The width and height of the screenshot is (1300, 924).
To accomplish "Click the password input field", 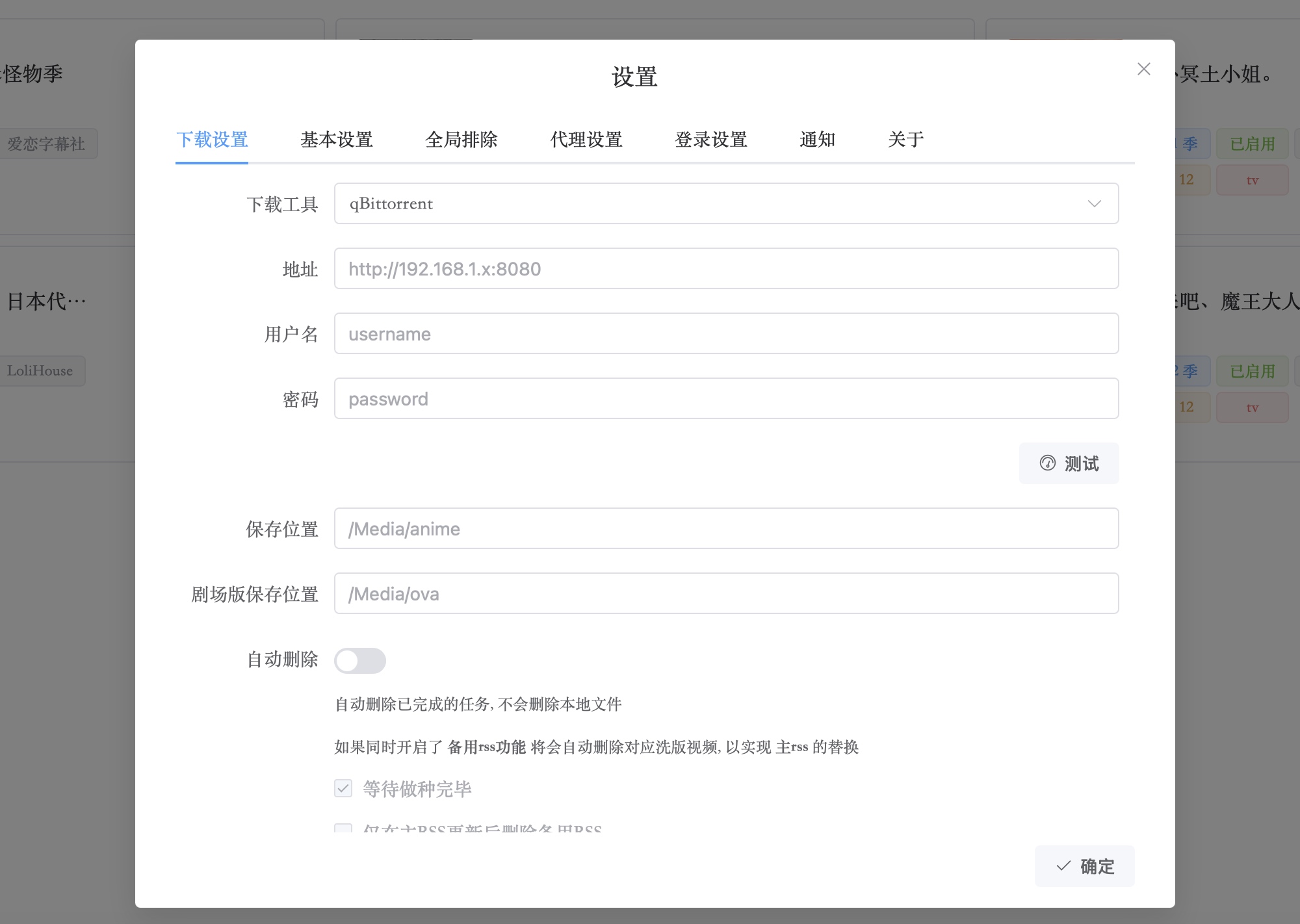I will coord(726,398).
